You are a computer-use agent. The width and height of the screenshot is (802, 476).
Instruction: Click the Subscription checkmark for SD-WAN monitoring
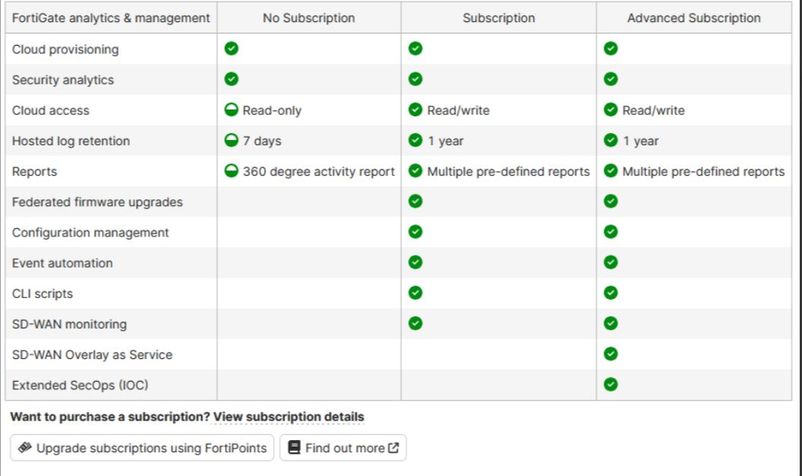(415, 323)
